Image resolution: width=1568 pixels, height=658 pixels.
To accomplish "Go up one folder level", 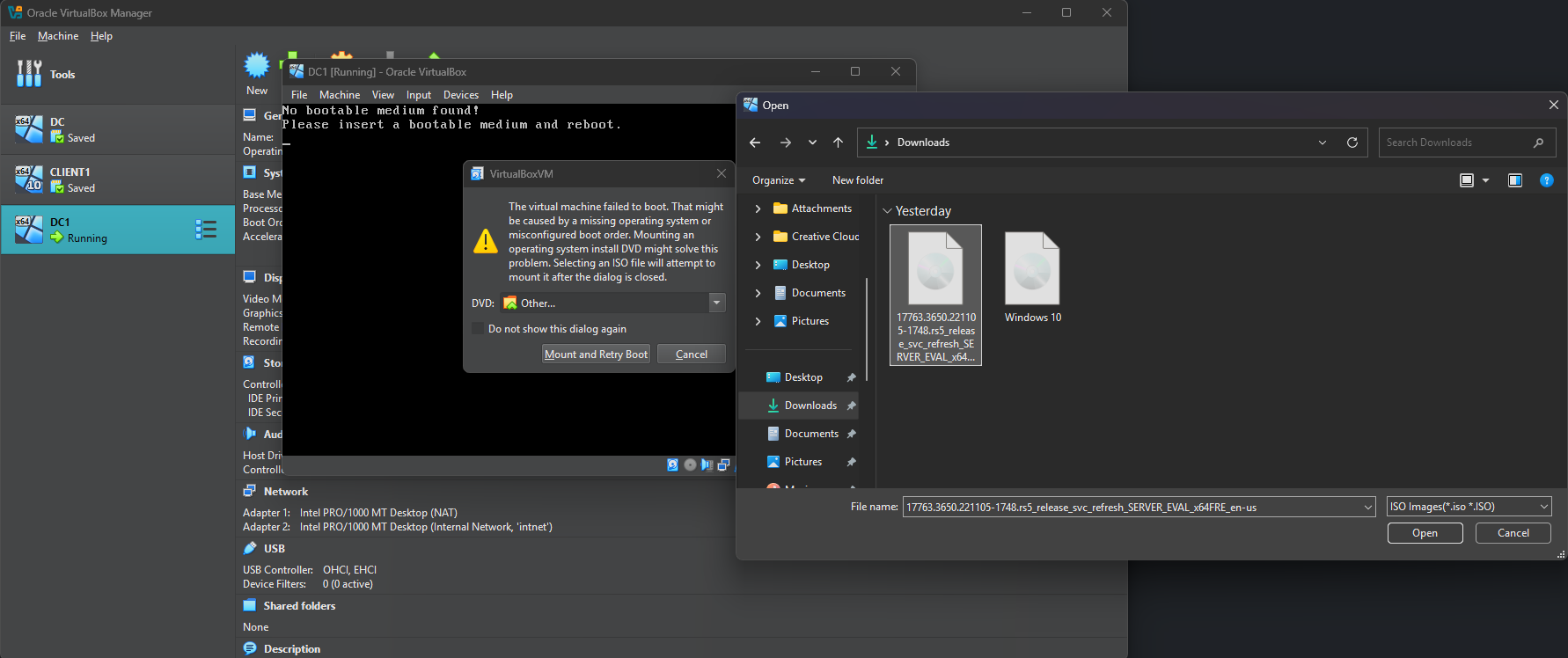I will (x=838, y=143).
